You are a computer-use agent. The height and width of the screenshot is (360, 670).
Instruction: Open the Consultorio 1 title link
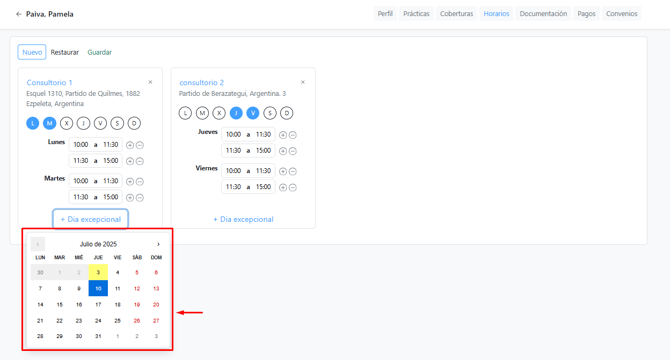49,82
